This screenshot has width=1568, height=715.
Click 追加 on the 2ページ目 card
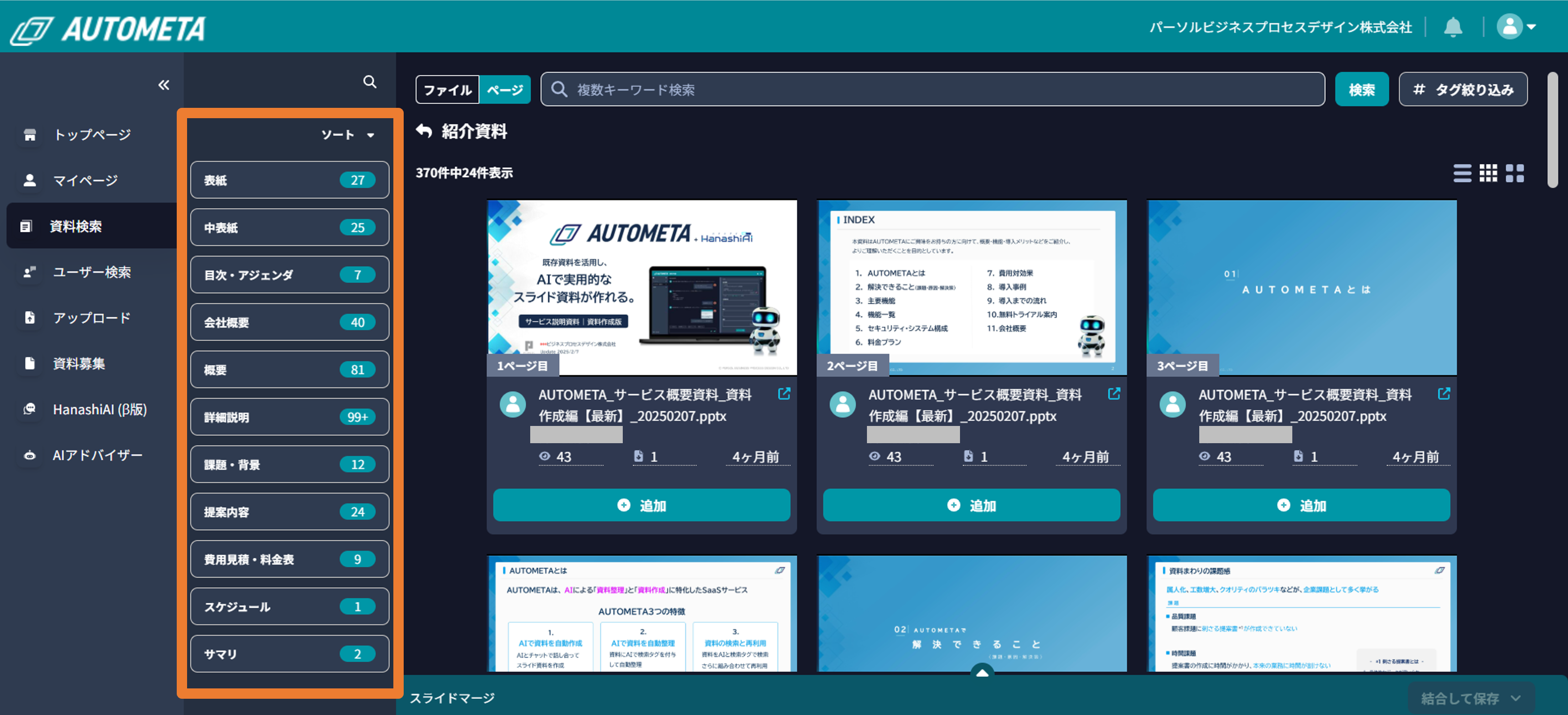pos(971,505)
